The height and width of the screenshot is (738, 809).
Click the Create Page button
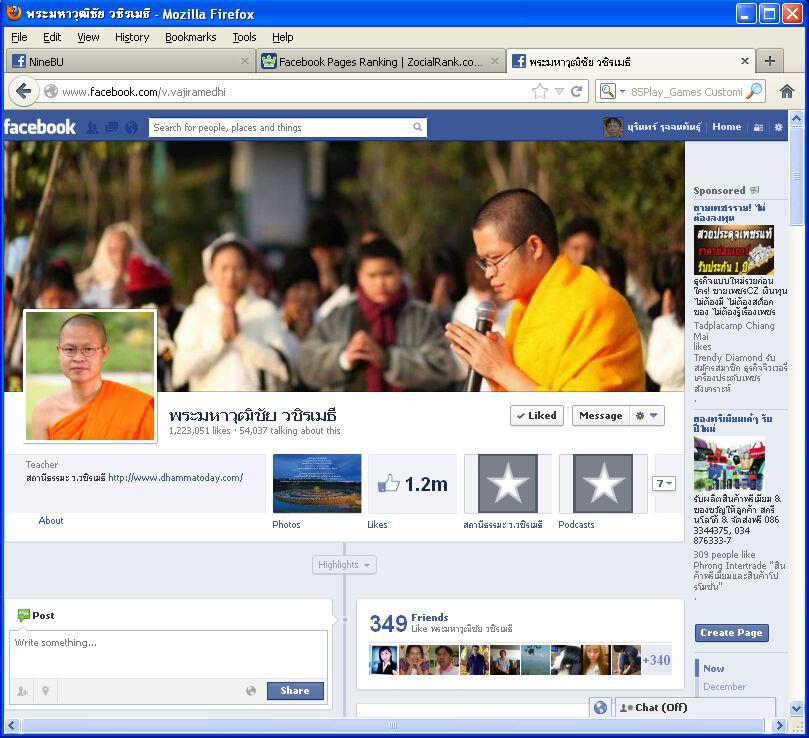[731, 633]
